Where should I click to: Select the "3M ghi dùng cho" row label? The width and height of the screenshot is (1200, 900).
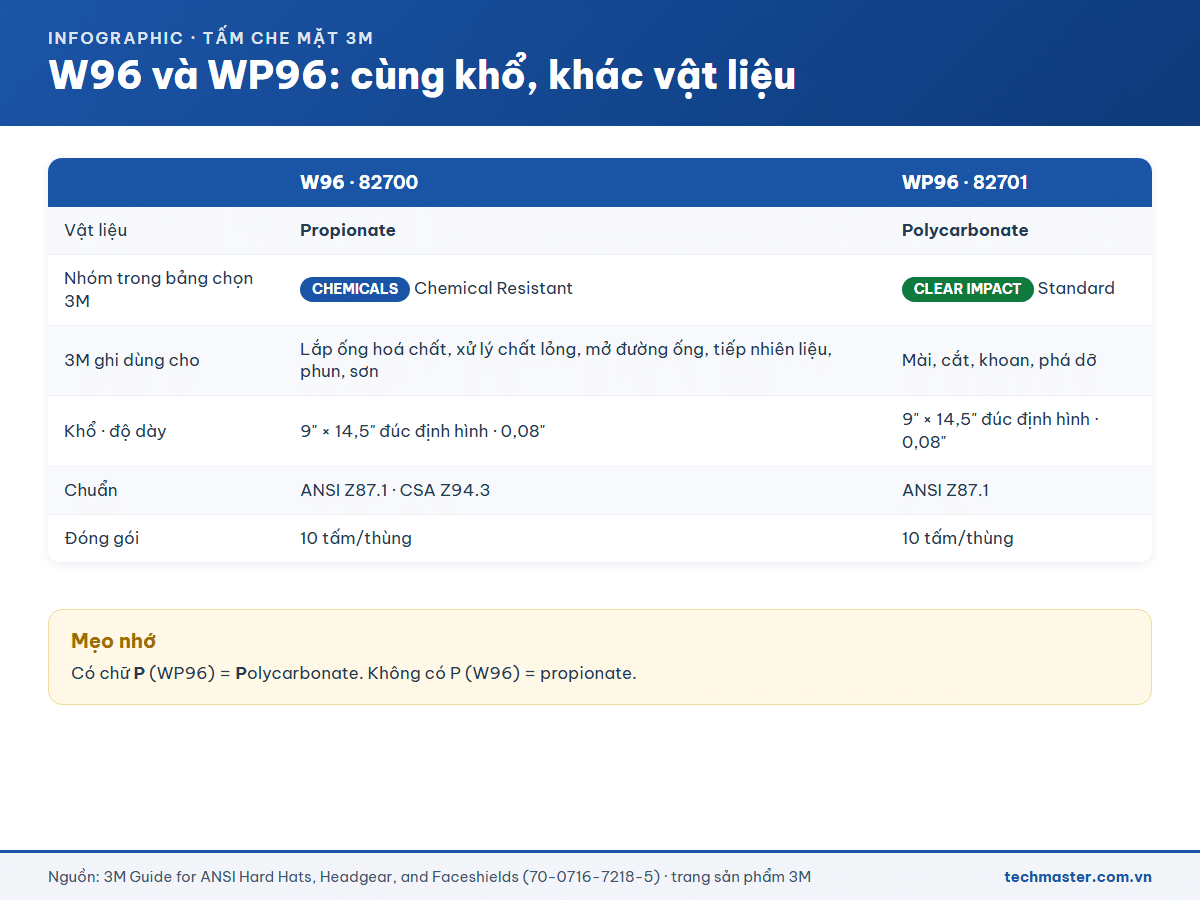132,360
